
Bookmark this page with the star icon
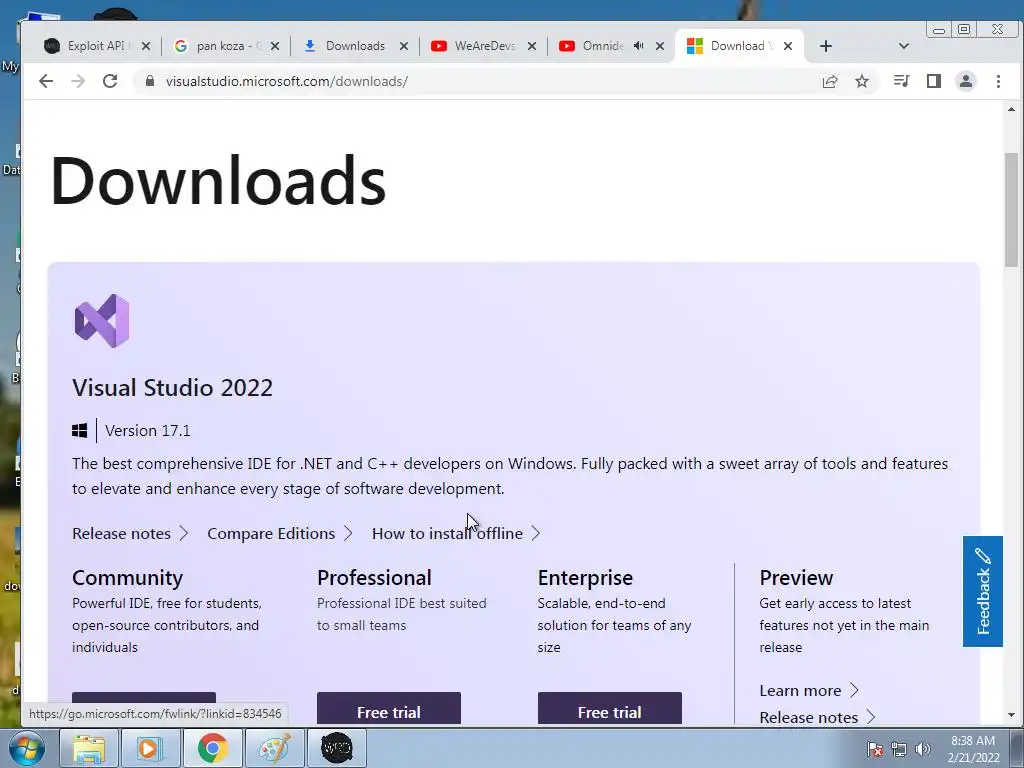[862, 81]
